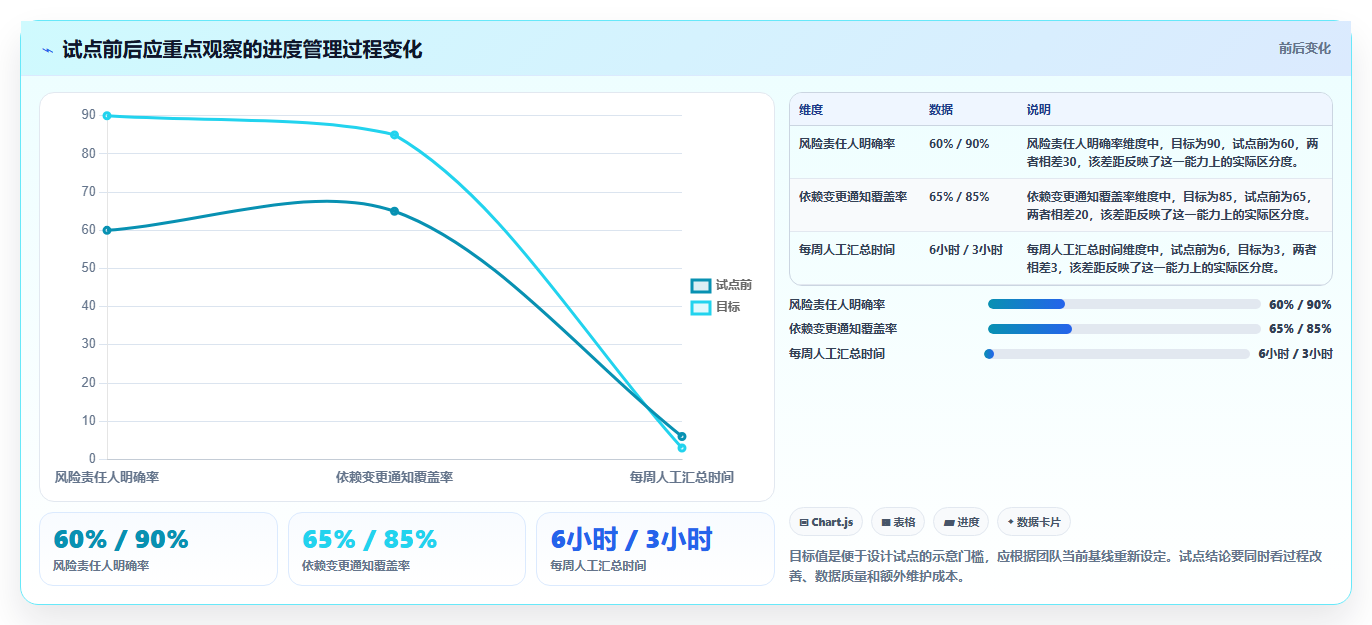The image size is (1372, 625).
Task: Click the 6小时 / 3小时 value next to progress bar
Action: [1295, 354]
